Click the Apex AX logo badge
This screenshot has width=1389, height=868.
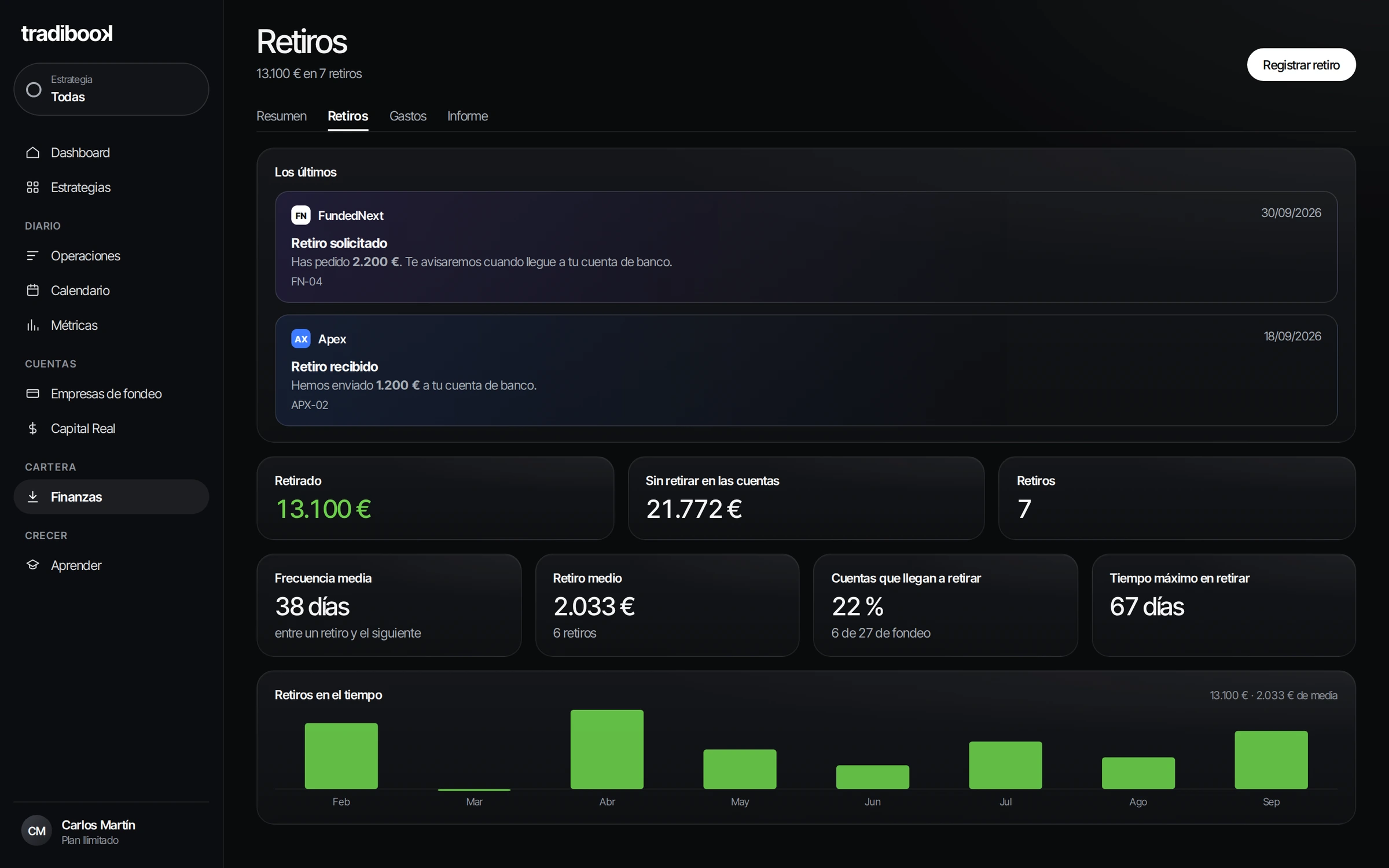point(301,339)
